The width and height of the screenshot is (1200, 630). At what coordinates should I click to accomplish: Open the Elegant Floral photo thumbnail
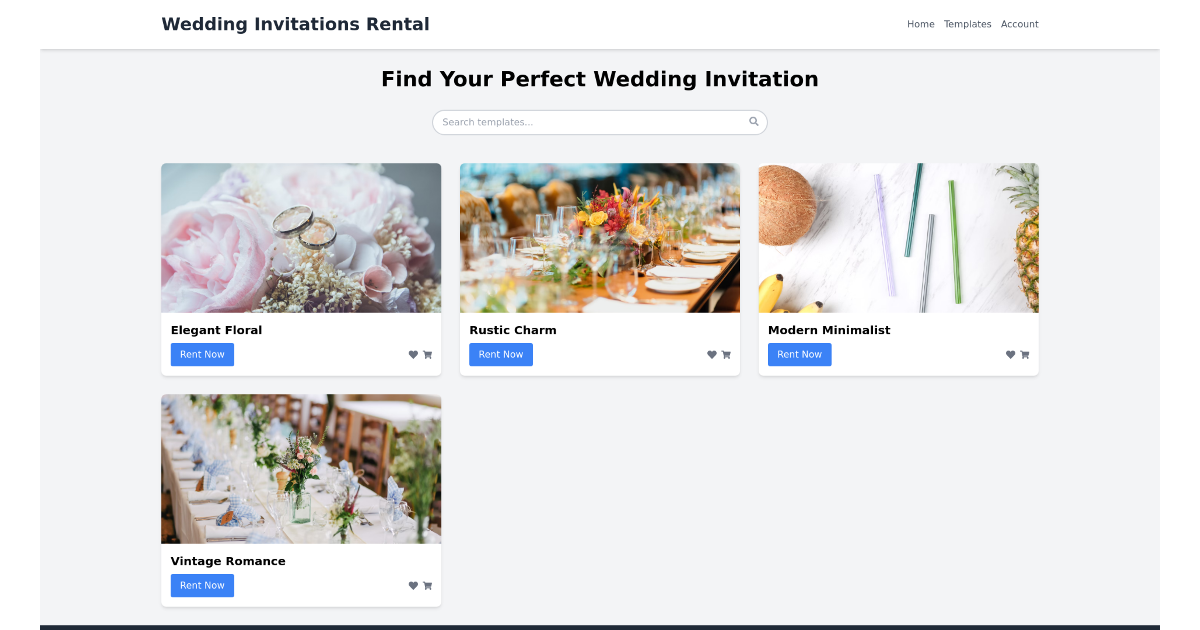tap(301, 237)
